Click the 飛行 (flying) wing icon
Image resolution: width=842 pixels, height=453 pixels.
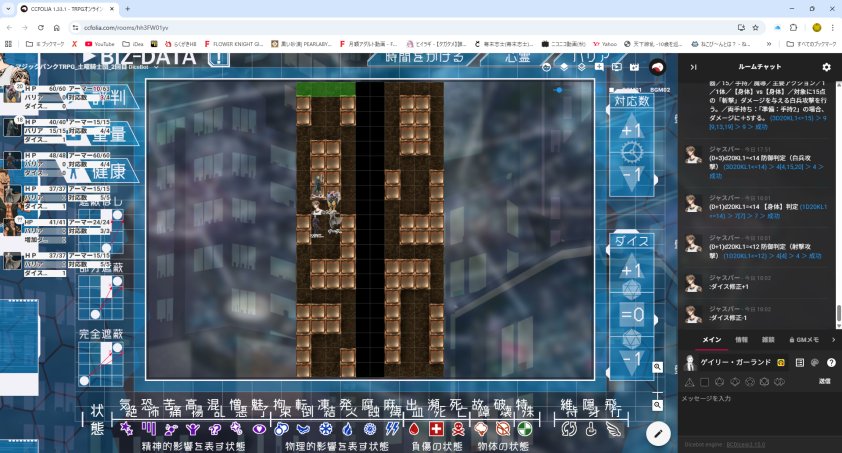click(613, 429)
